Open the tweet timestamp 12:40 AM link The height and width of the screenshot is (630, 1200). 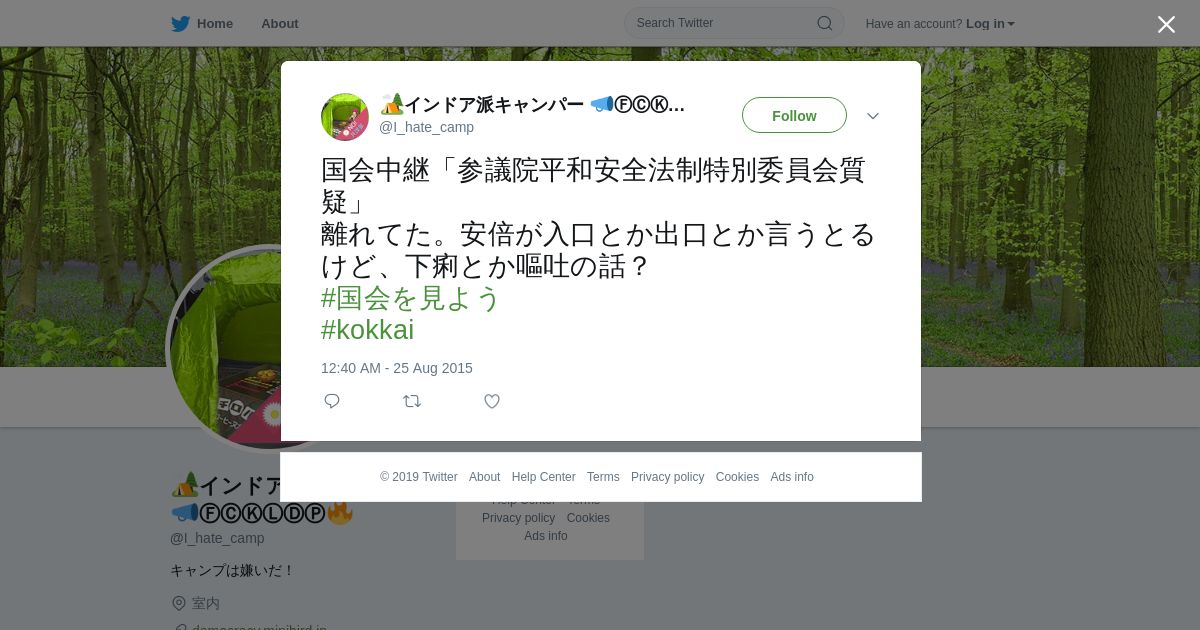(397, 368)
